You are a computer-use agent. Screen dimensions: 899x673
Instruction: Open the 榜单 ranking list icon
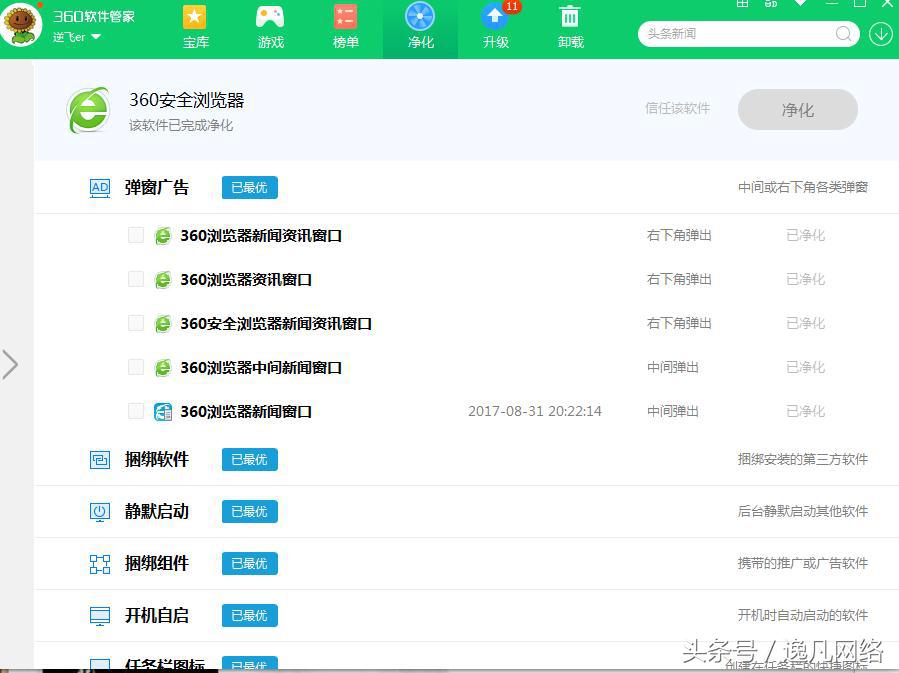345,27
